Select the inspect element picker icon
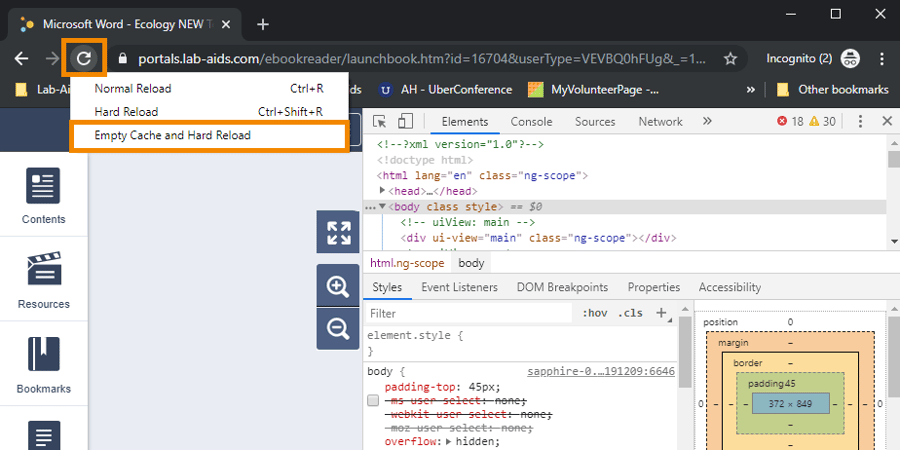This screenshot has width=900, height=450. point(380,122)
